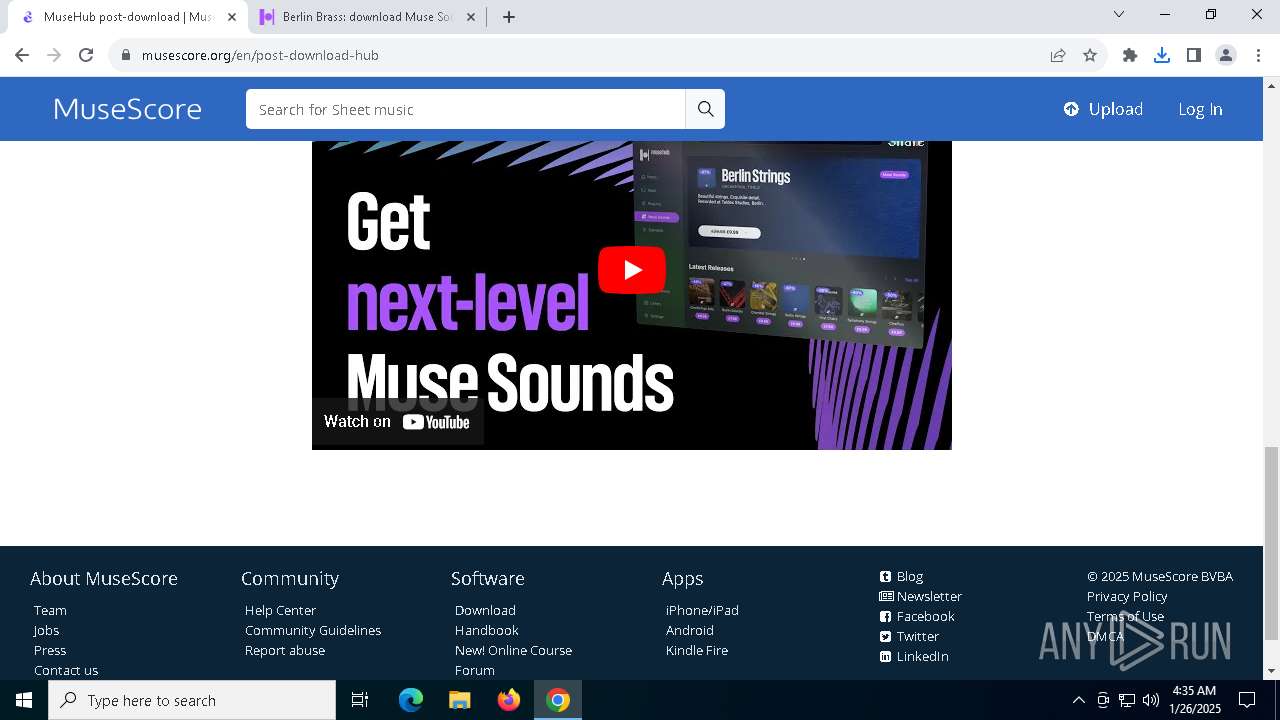Open the Contact us footer link
1280x720 pixels.
pos(66,670)
